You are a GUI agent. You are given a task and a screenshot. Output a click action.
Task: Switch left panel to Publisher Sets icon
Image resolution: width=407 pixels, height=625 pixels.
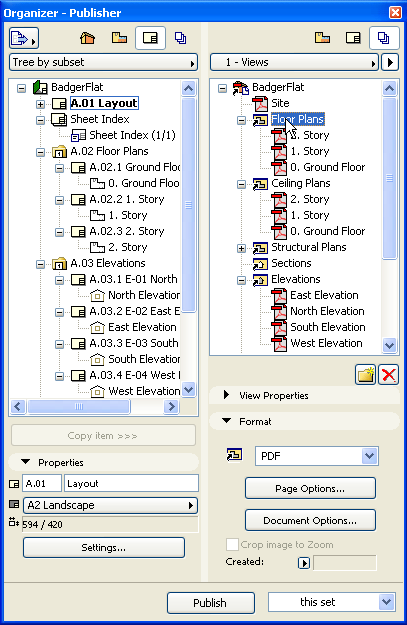(181, 38)
